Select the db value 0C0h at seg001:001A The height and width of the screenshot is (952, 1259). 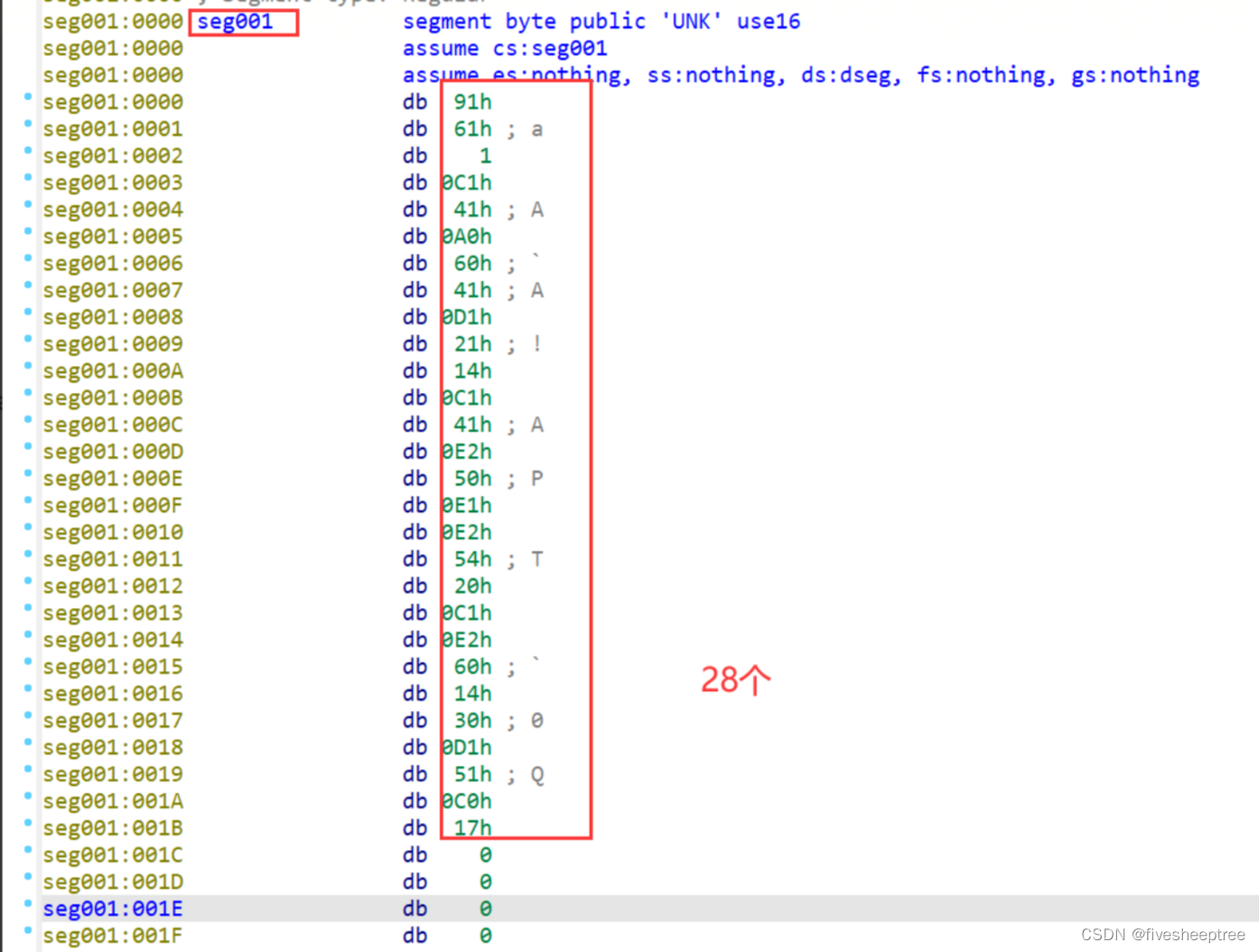tap(466, 801)
